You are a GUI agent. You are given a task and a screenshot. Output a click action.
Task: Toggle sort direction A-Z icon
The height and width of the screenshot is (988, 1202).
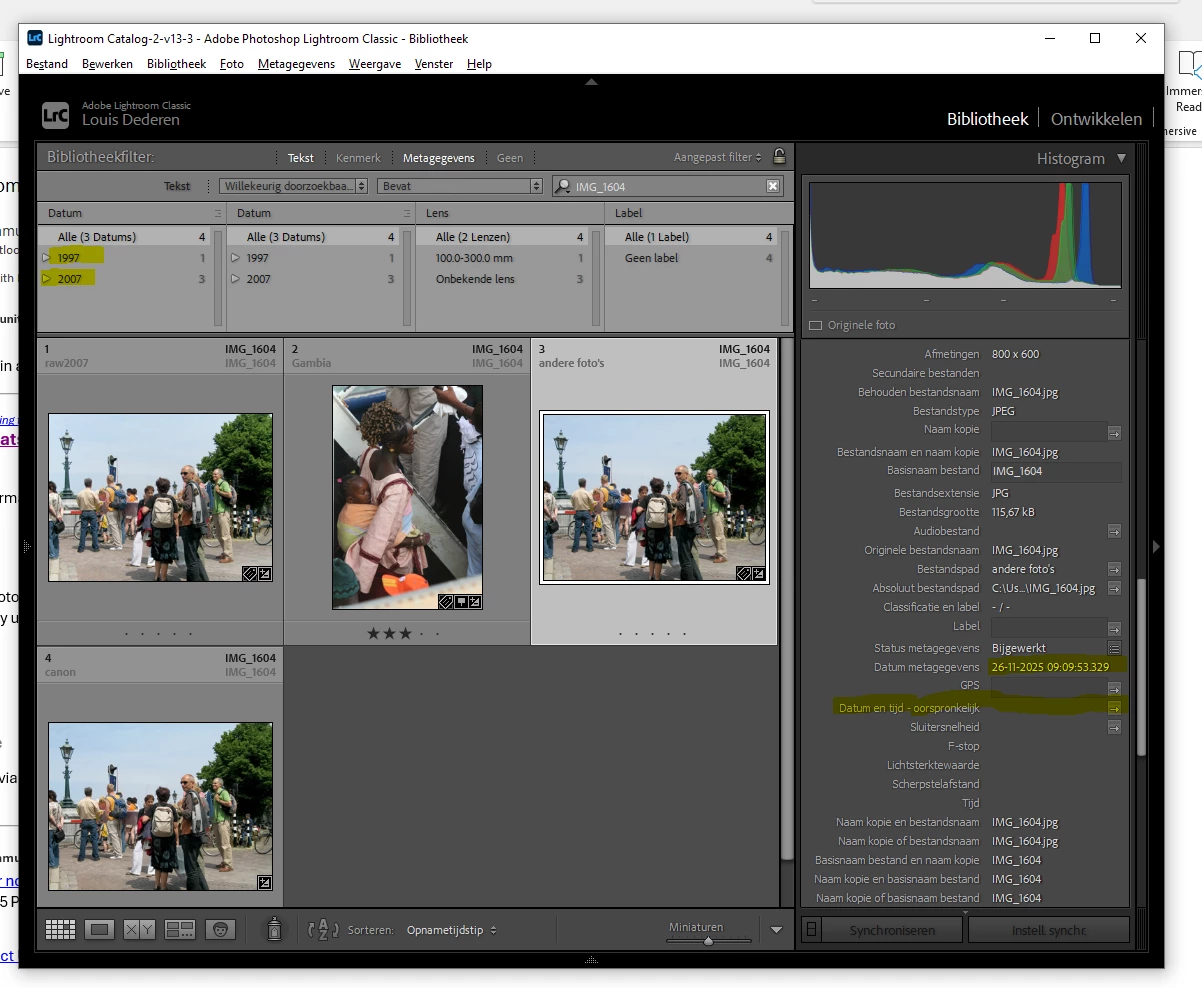click(323, 930)
